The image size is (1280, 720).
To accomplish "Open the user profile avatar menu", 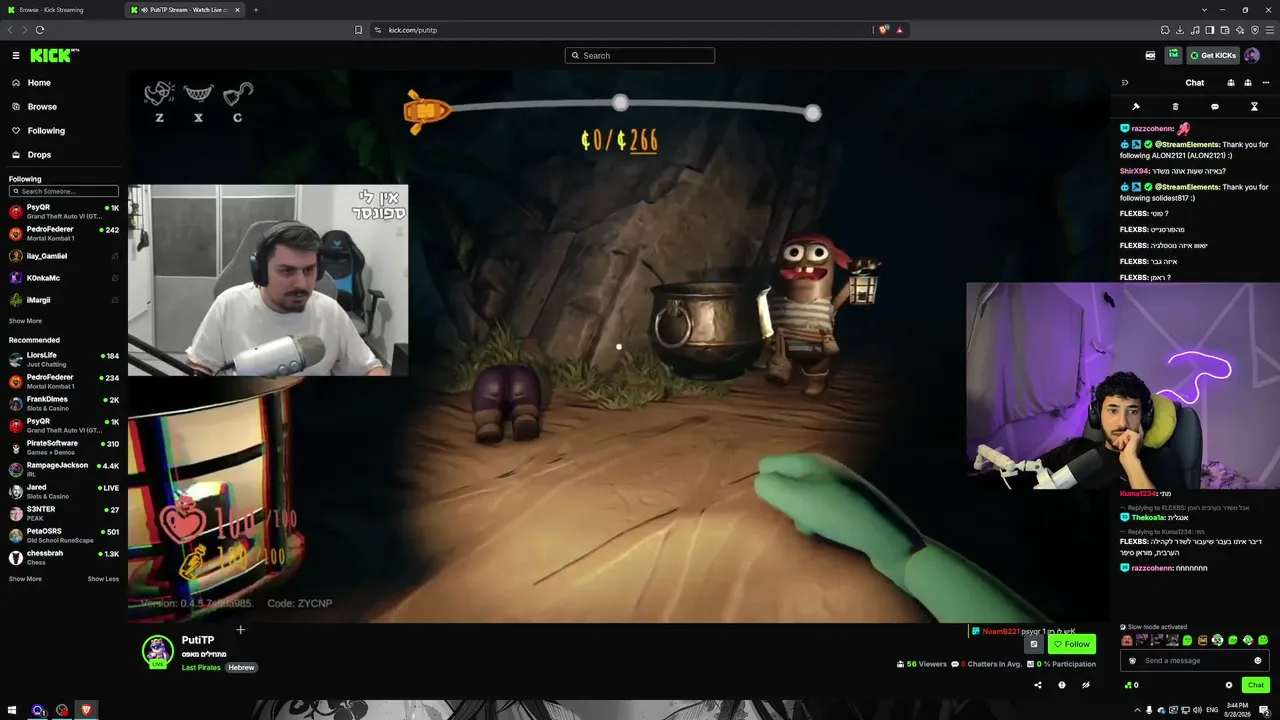I will pos(1252,56).
